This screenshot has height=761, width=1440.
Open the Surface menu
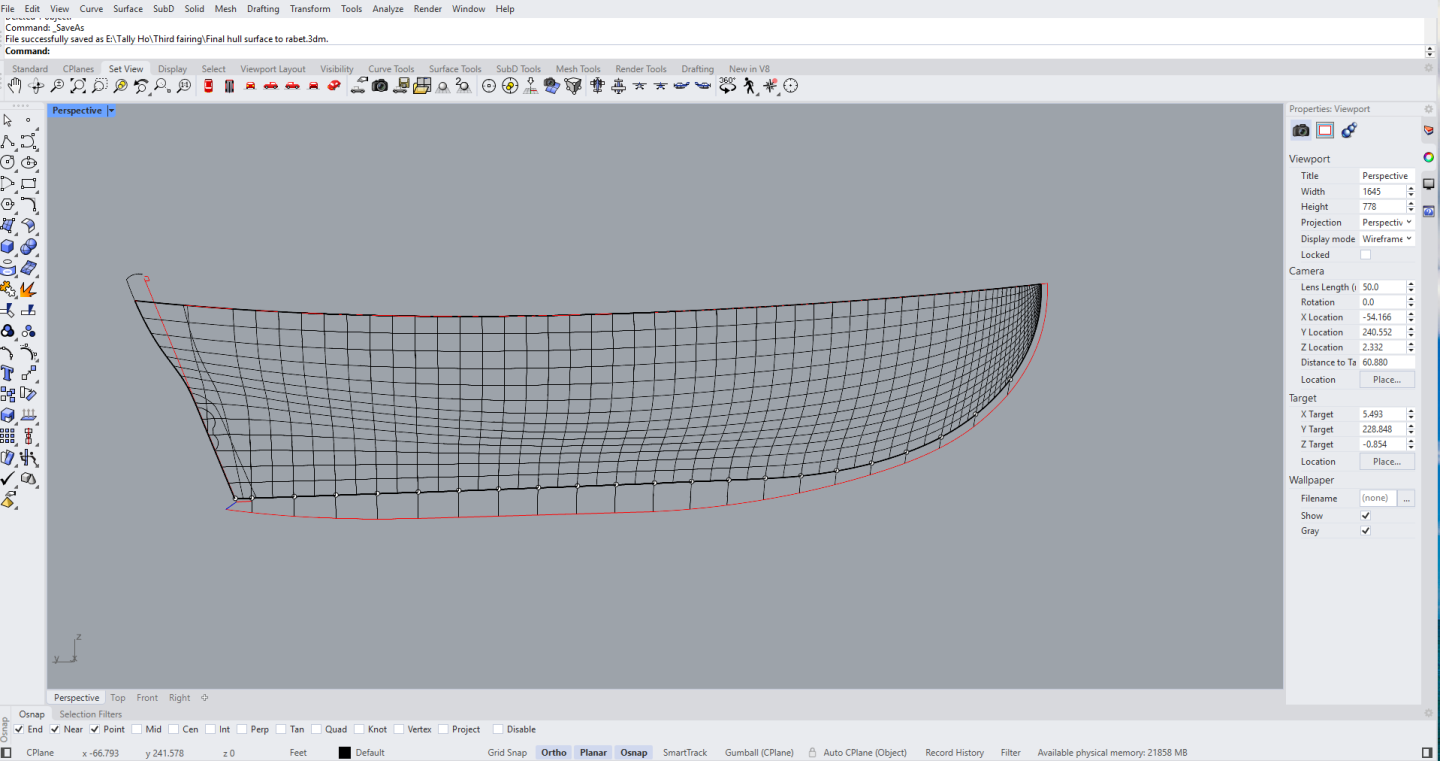point(127,9)
